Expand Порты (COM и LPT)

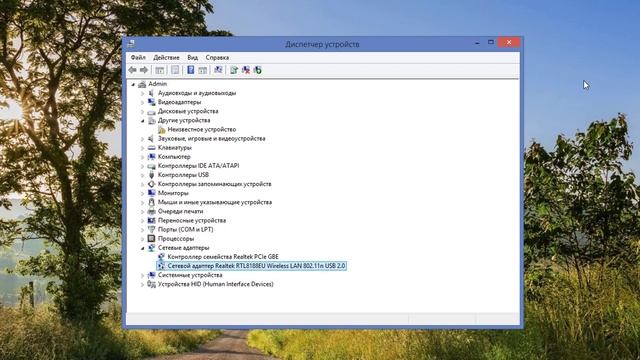(x=142, y=230)
